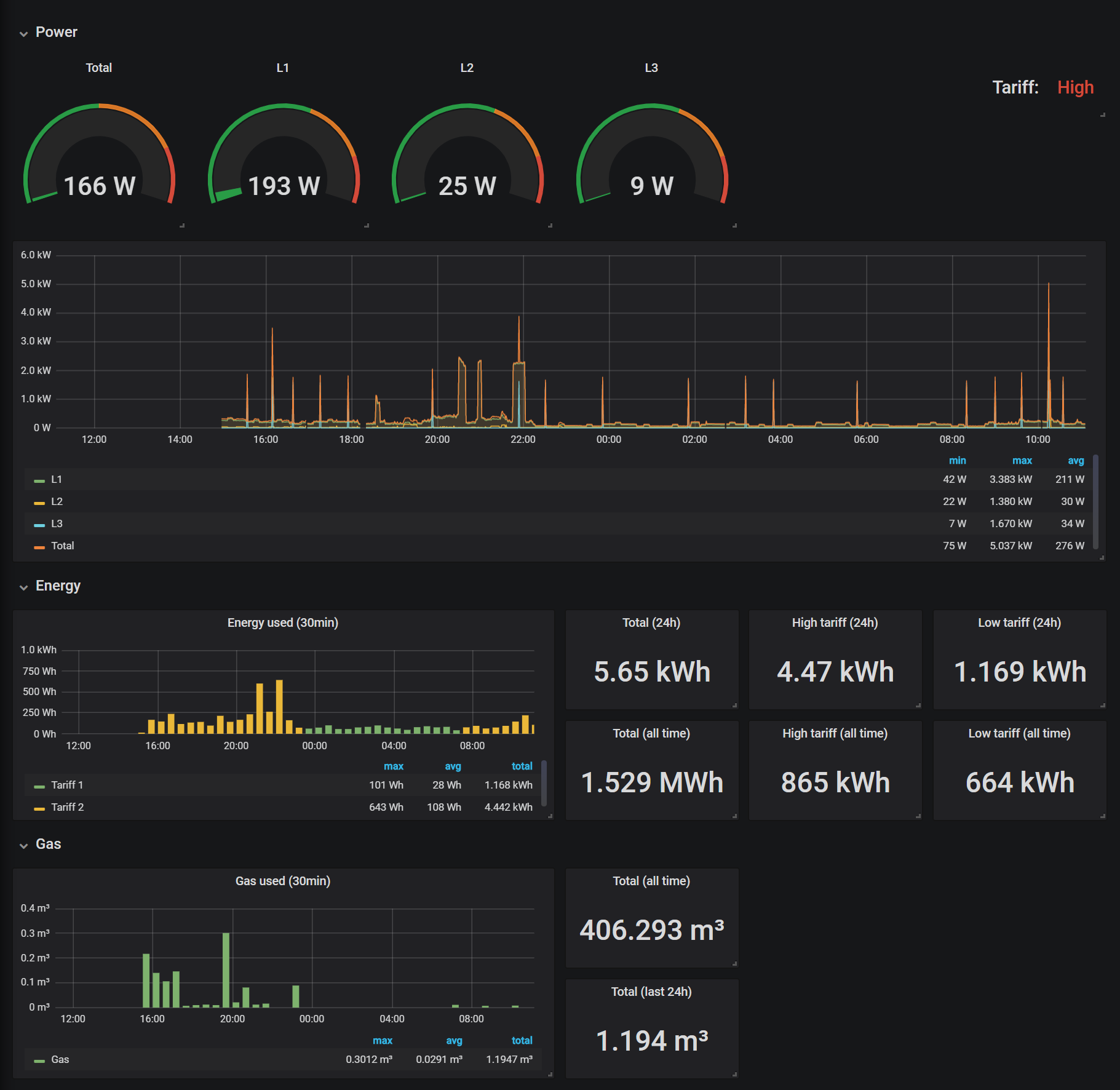Sort power legend by avg column

tap(1076, 460)
